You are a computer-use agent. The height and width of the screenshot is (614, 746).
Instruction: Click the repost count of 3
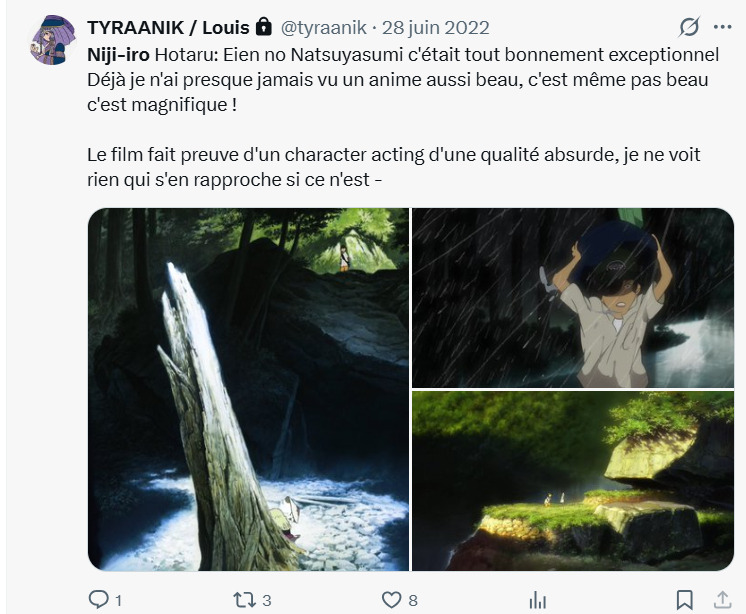(266, 600)
